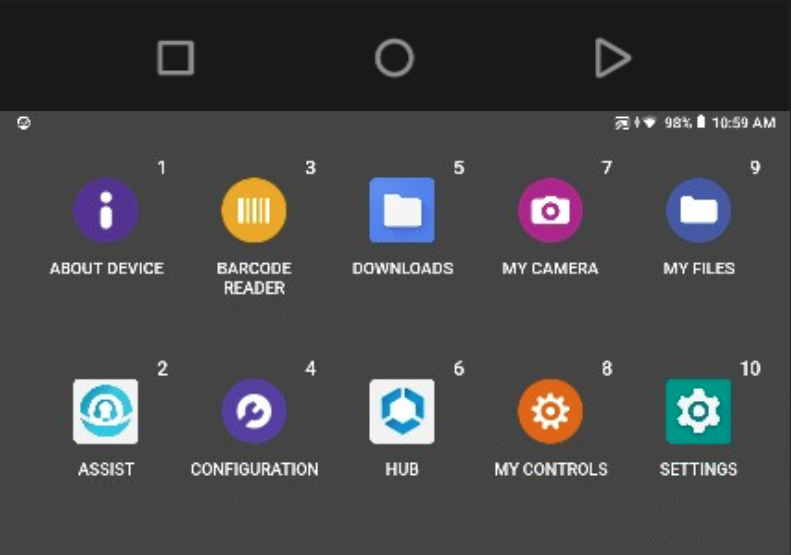Viewport: 791px width, 555px height.
Task: Open the Downloads folder icon
Action: click(x=402, y=210)
